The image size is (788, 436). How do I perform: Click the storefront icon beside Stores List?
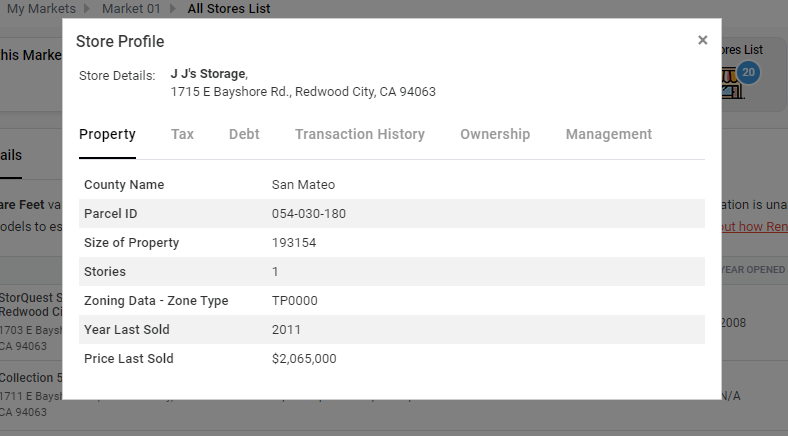[733, 83]
